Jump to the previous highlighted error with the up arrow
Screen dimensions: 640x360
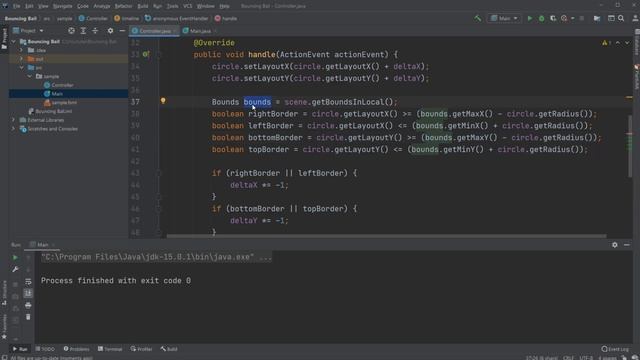(618, 42)
